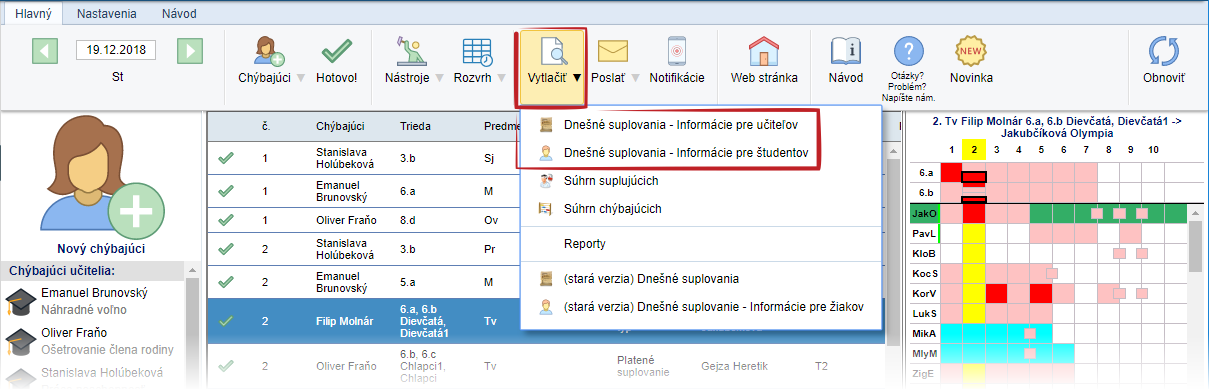This screenshot has height=389, width=1209.
Task: Select Oliver Fraňo in absent teachers list
Action: [x=95, y=340]
